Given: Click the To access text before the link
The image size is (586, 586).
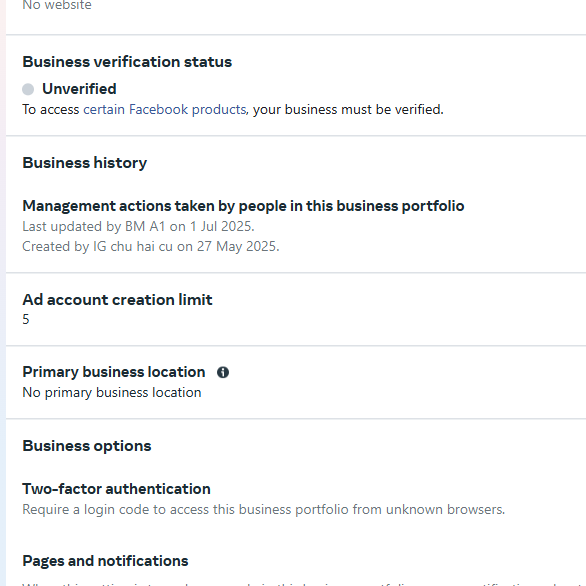Looking at the screenshot, I should click(x=51, y=110).
